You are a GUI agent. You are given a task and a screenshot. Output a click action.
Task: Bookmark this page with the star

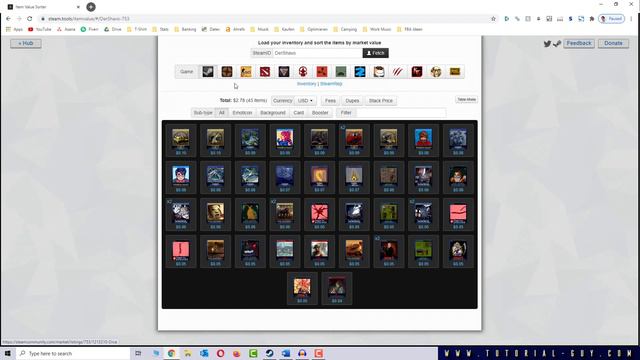point(493,19)
